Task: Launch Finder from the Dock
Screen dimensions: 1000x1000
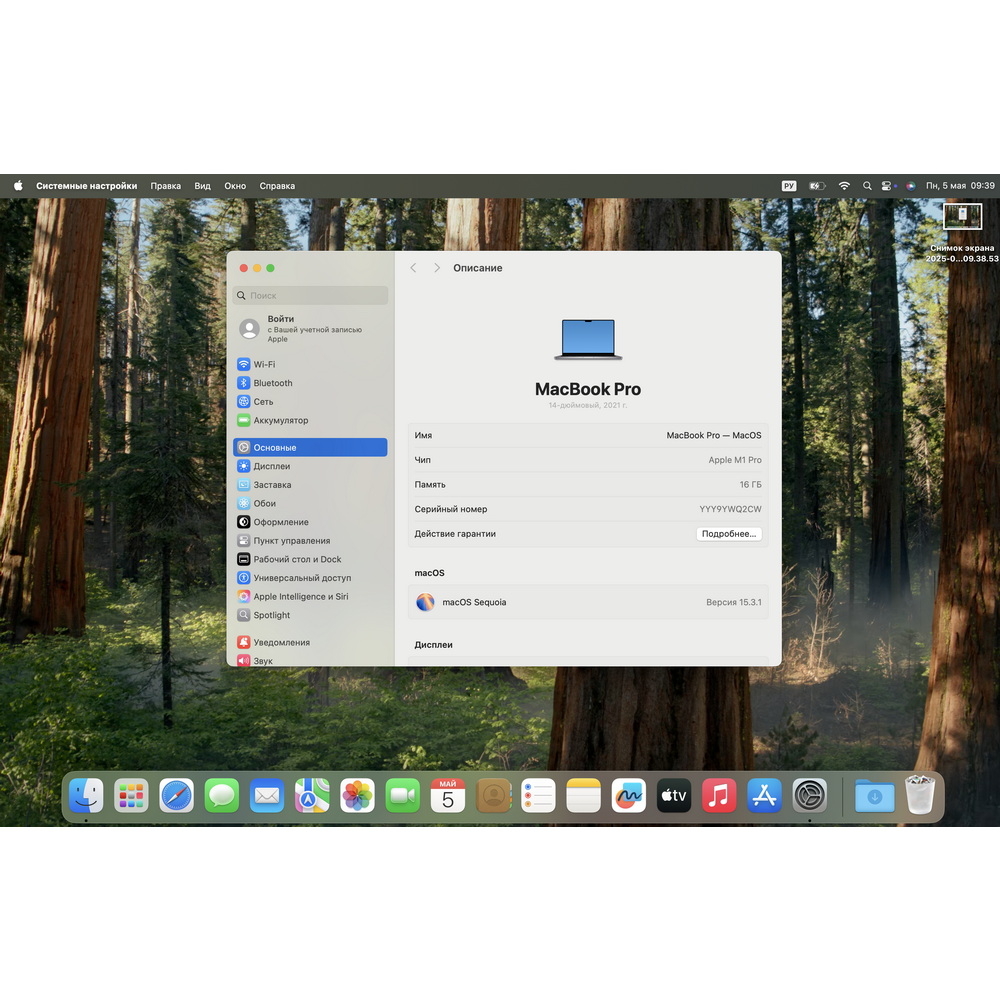Action: click(x=86, y=795)
